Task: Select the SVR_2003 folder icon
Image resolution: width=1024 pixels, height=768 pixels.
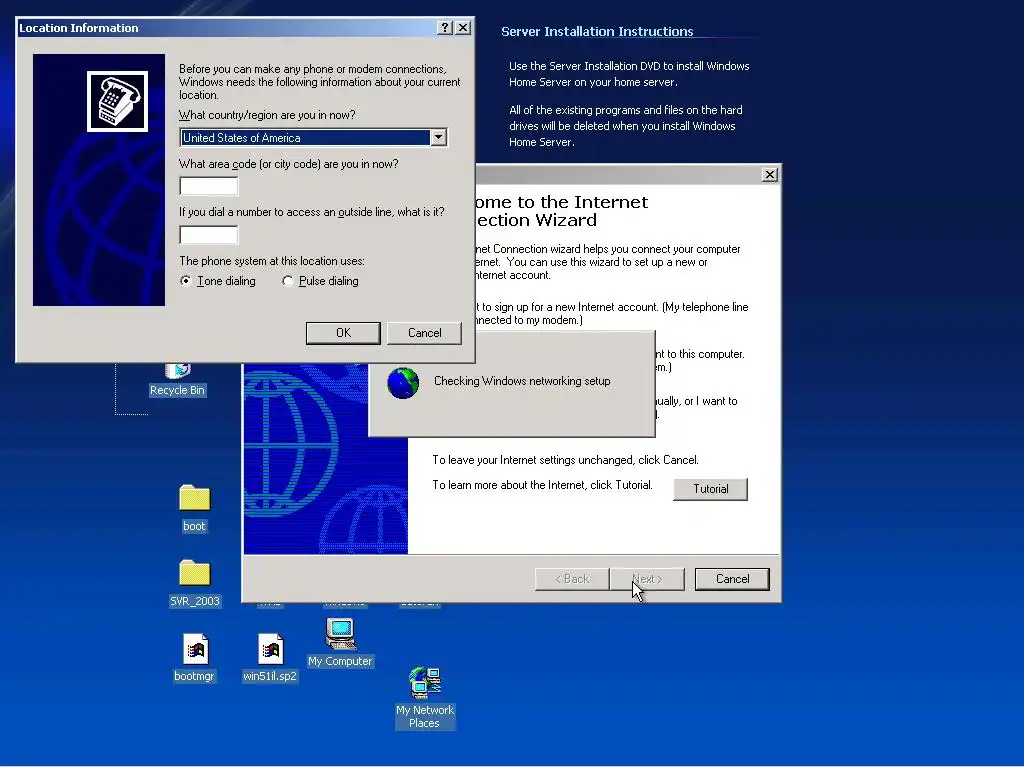Action: click(x=195, y=573)
